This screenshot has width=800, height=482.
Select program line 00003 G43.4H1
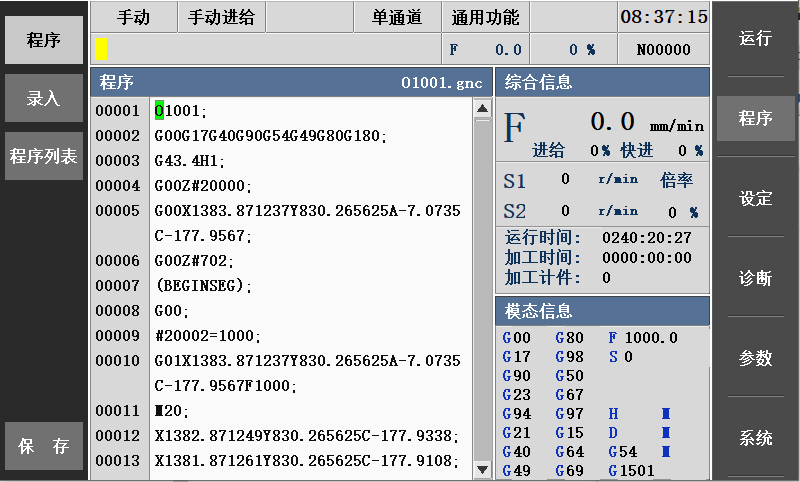coord(189,161)
